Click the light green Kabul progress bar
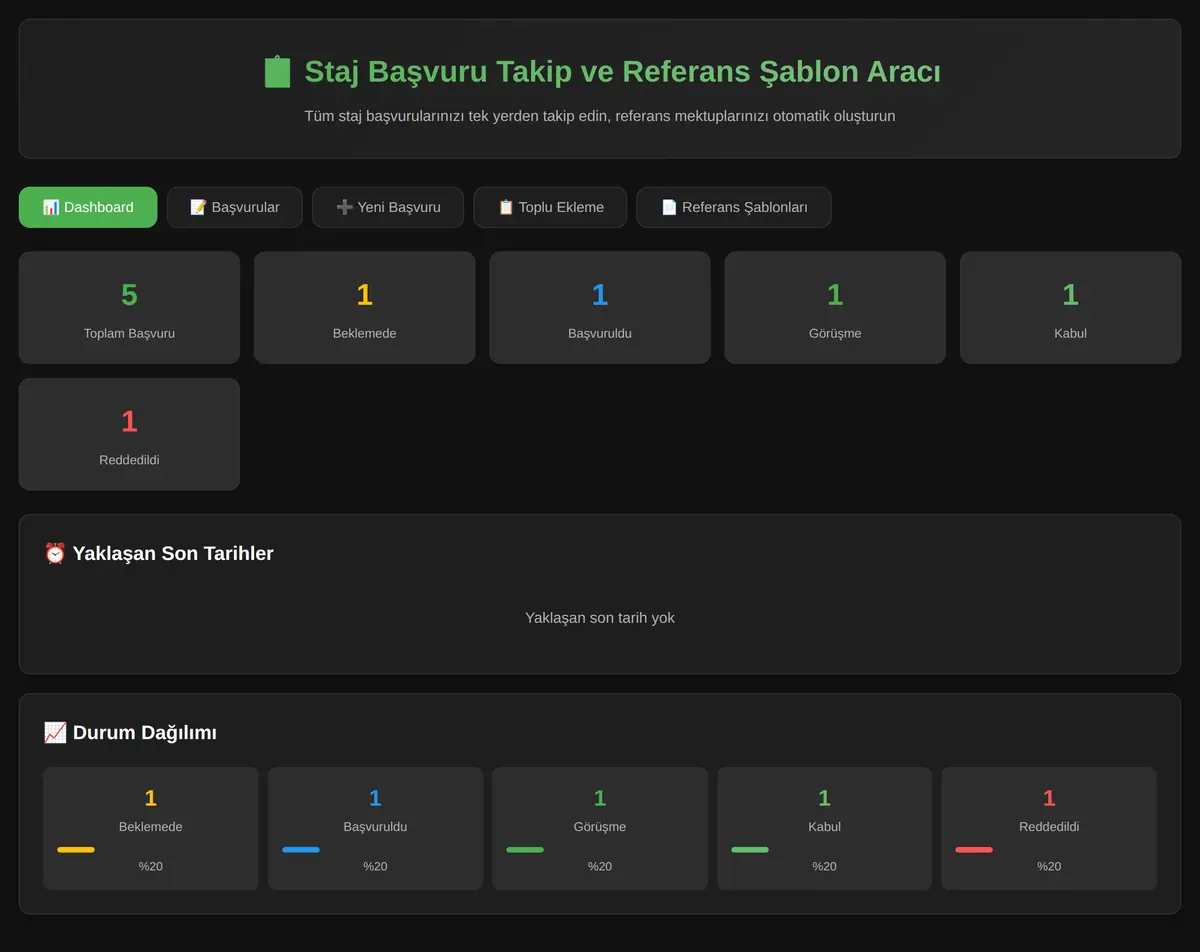This screenshot has width=1200, height=952. click(750, 850)
